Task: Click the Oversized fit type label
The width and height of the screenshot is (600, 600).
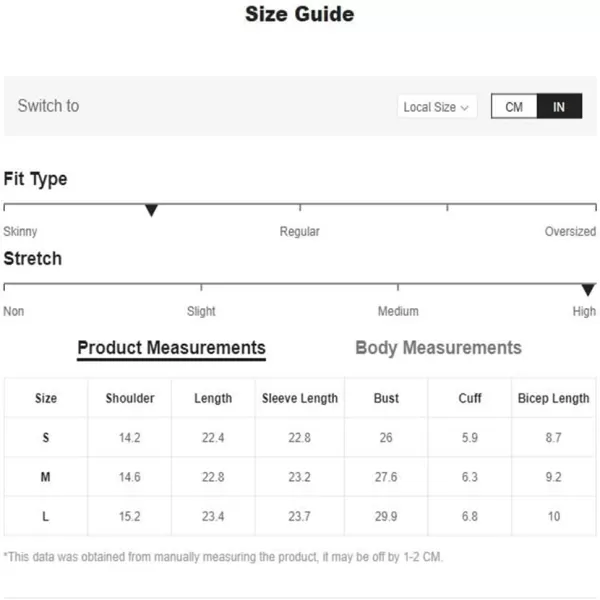Action: (570, 232)
